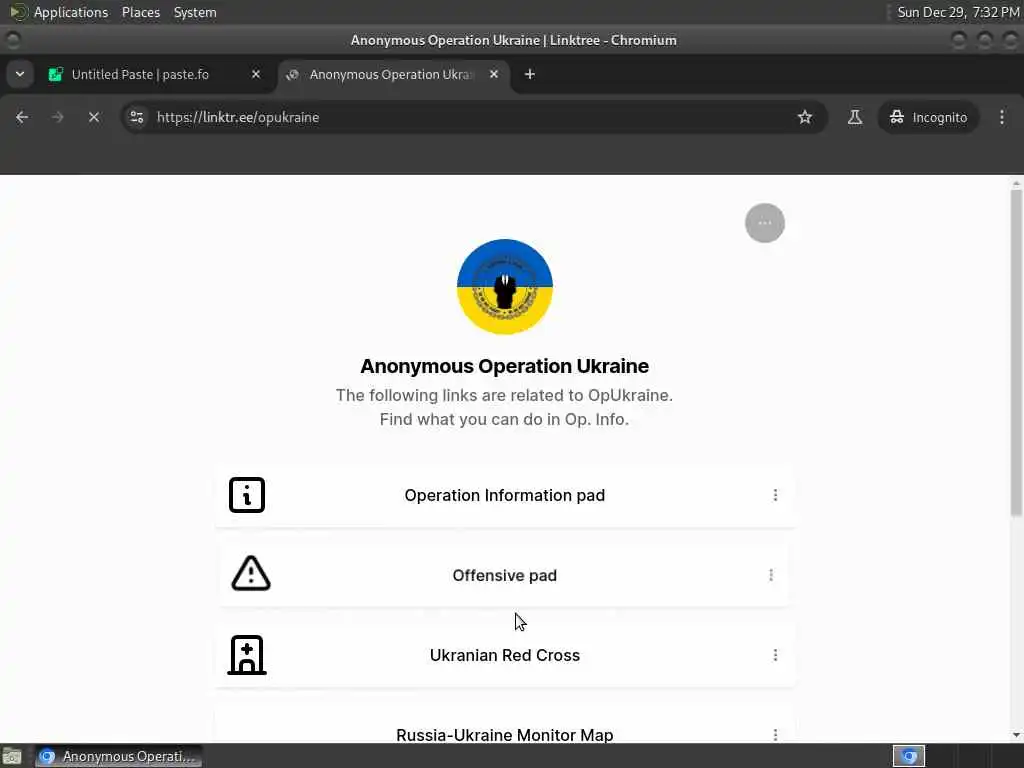Image resolution: width=1024 pixels, height=768 pixels.
Task: Open Chromium three-dot menu
Action: 1002,118
